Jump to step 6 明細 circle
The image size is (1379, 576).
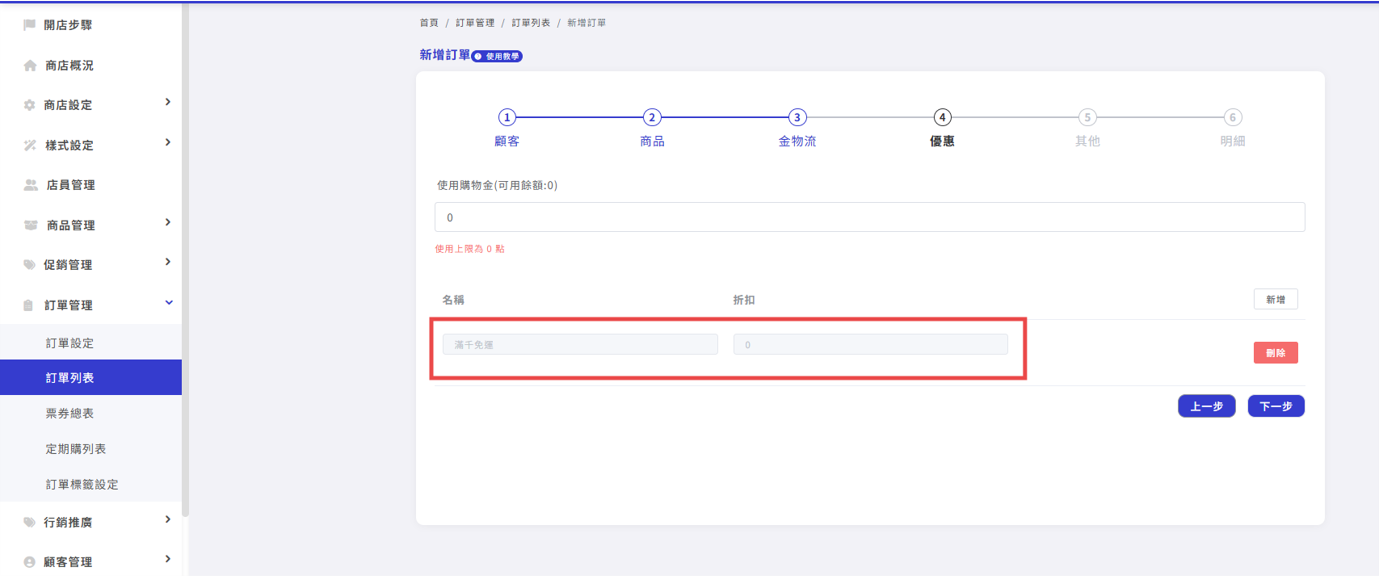pyautogui.click(x=1233, y=117)
